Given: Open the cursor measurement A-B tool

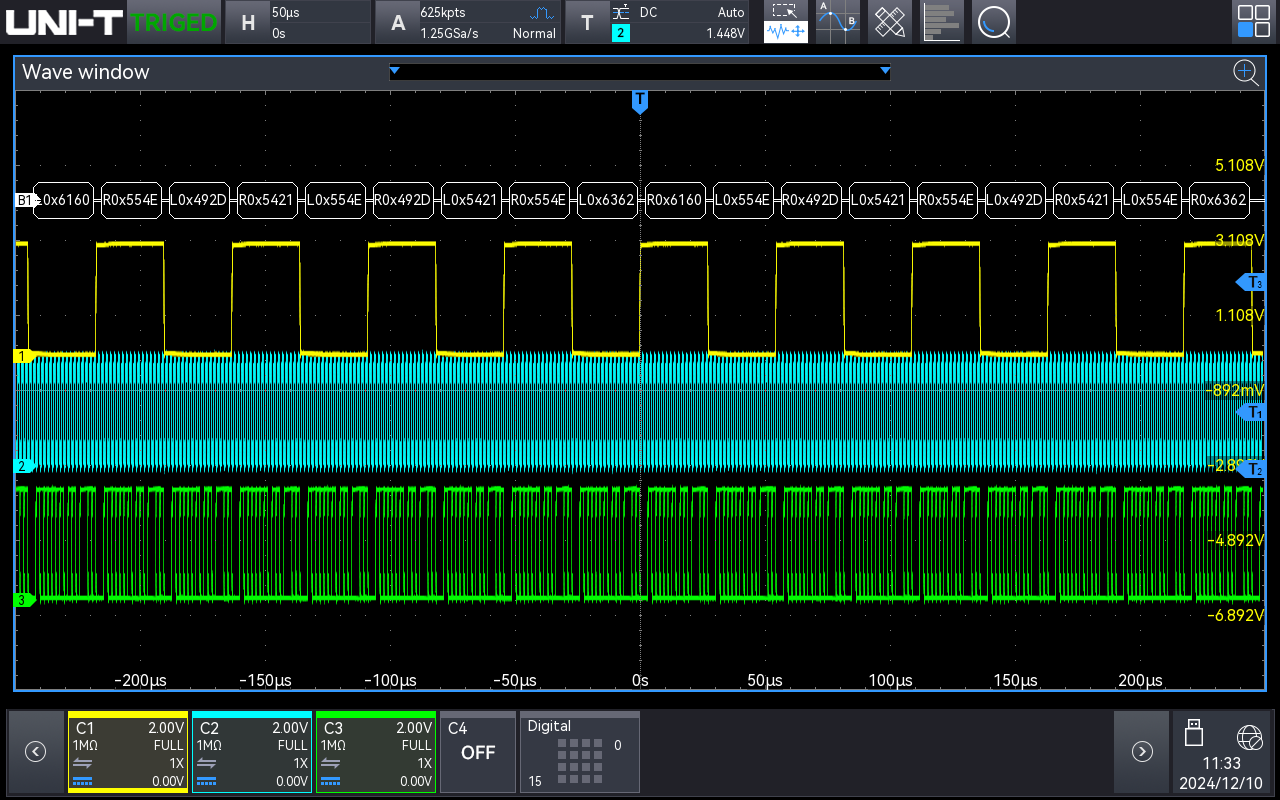Looking at the screenshot, I should [837, 22].
